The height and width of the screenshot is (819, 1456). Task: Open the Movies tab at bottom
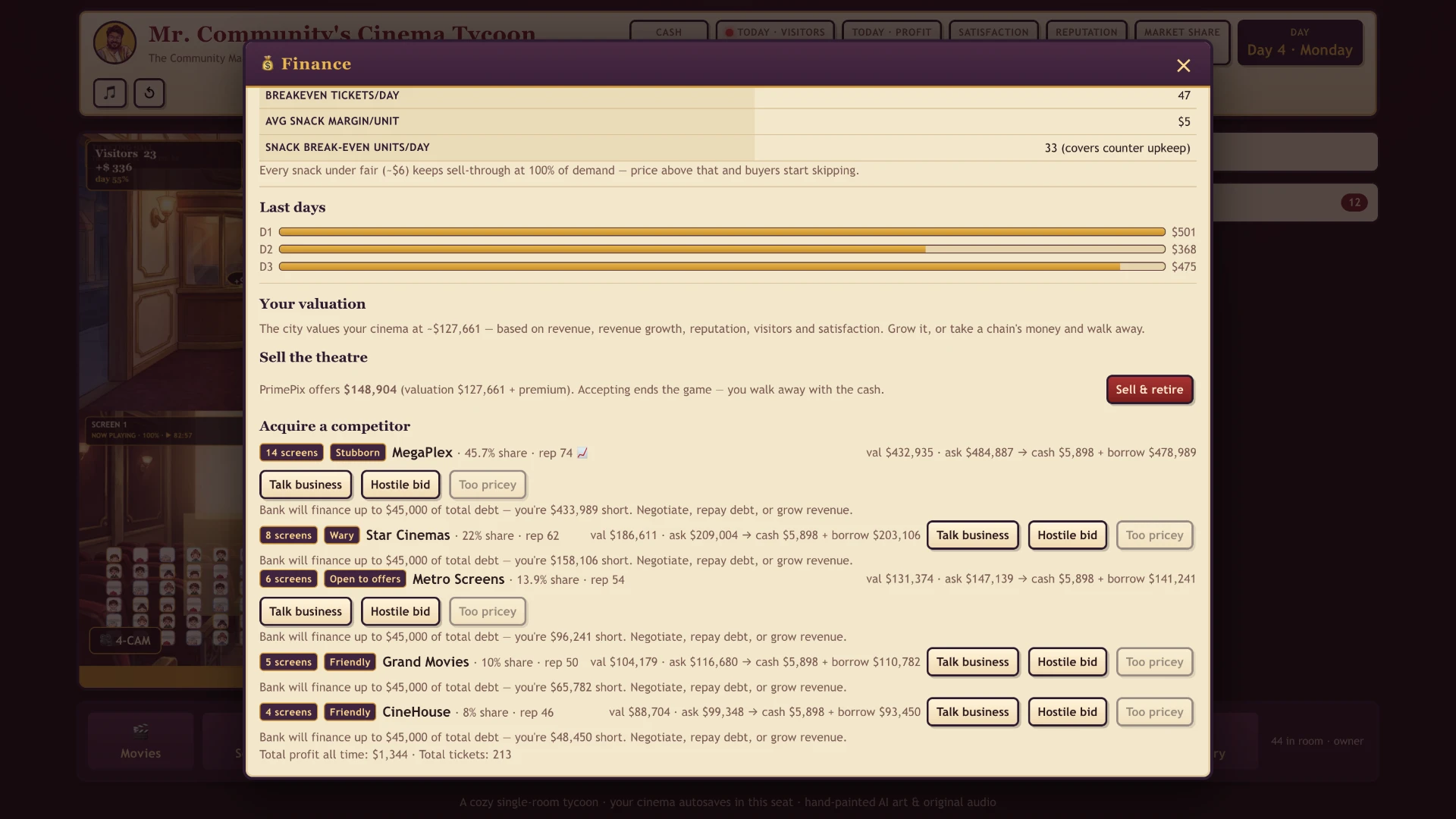141,741
